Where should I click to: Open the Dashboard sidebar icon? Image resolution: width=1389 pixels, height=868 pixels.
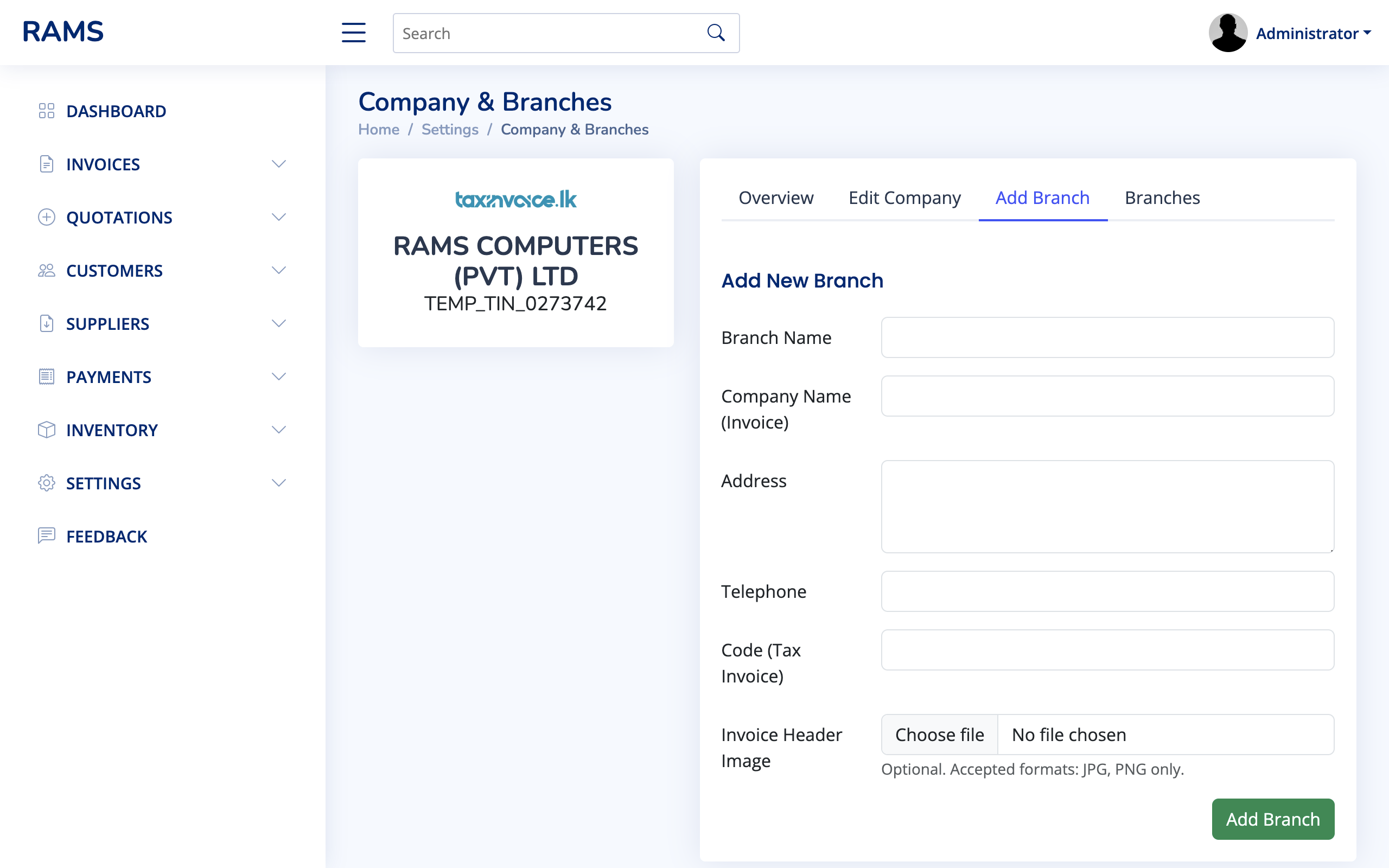tap(47, 111)
